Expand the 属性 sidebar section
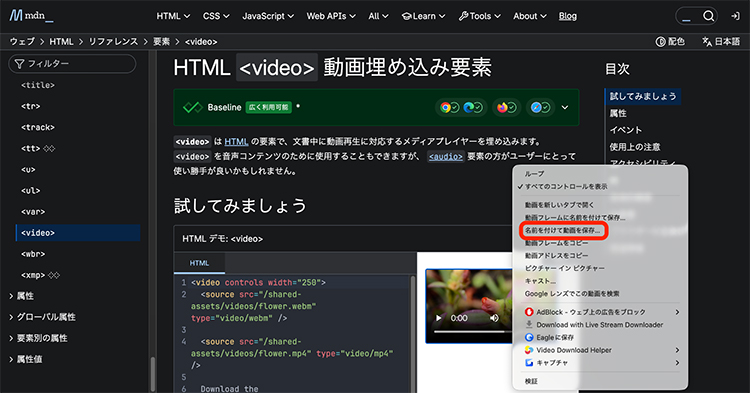750x393 pixels. (21, 296)
